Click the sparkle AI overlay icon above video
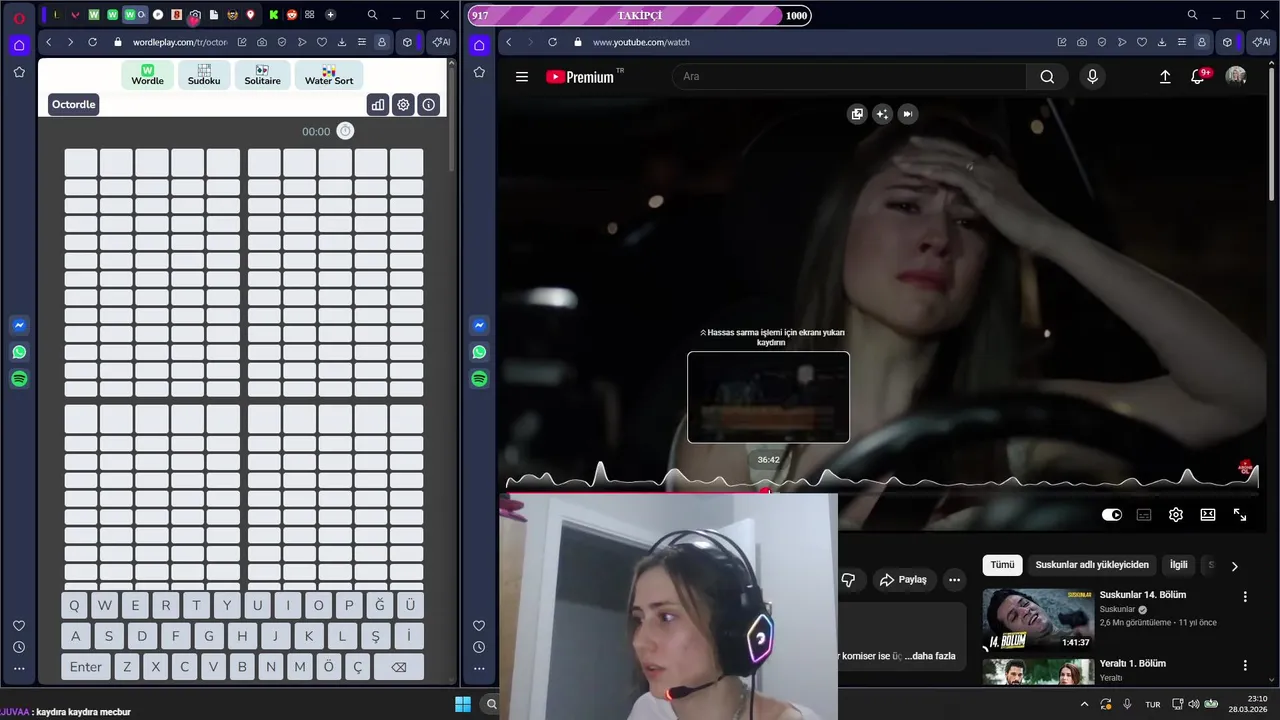Image resolution: width=1280 pixels, height=720 pixels. pyautogui.click(x=882, y=114)
